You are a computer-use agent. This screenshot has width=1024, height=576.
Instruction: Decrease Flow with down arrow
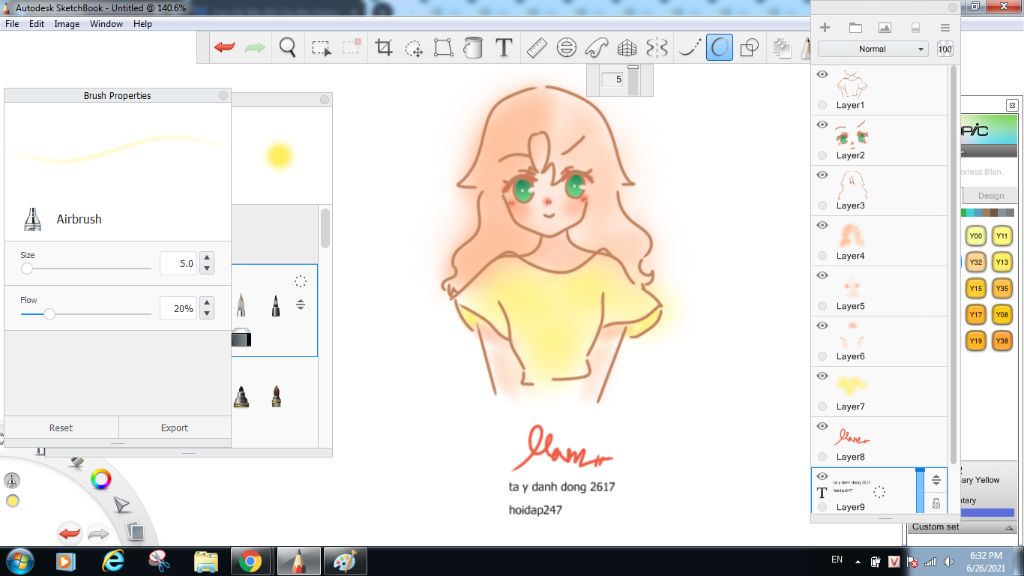[207, 313]
